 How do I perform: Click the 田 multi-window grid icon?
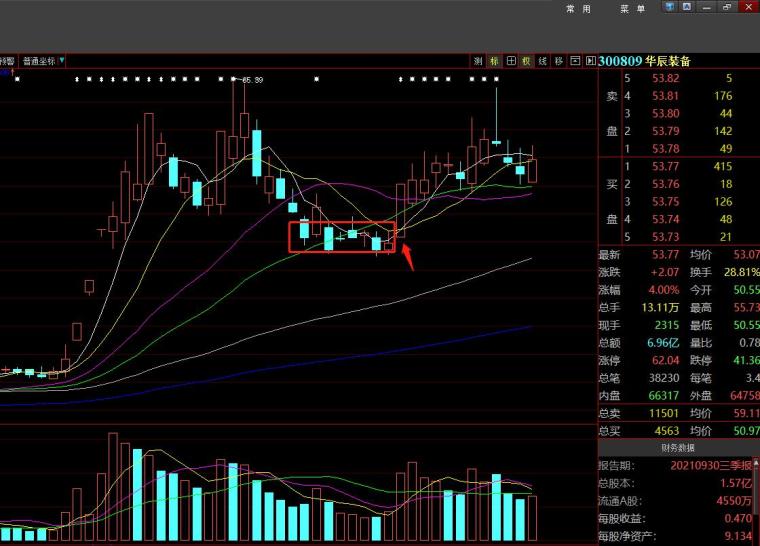click(x=511, y=61)
